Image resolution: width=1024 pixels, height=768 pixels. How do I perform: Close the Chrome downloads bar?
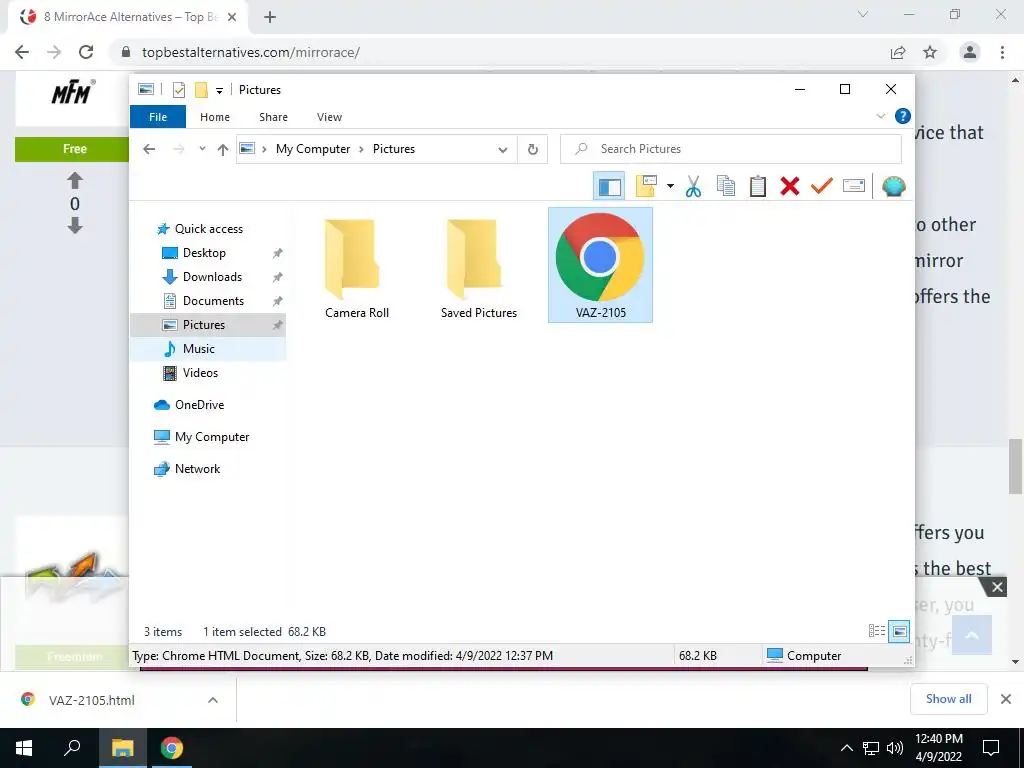1006,699
